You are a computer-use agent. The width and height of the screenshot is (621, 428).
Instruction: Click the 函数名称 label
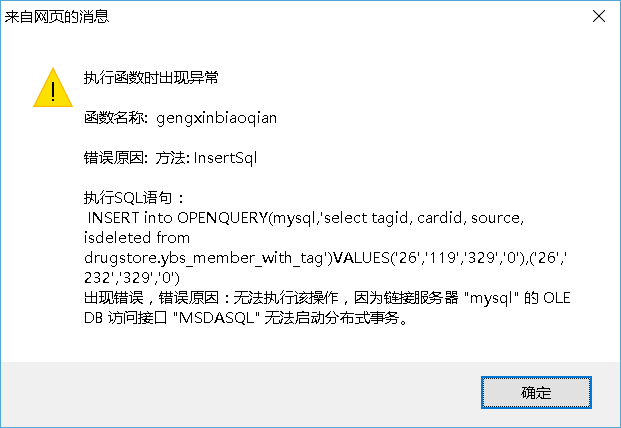(114, 118)
